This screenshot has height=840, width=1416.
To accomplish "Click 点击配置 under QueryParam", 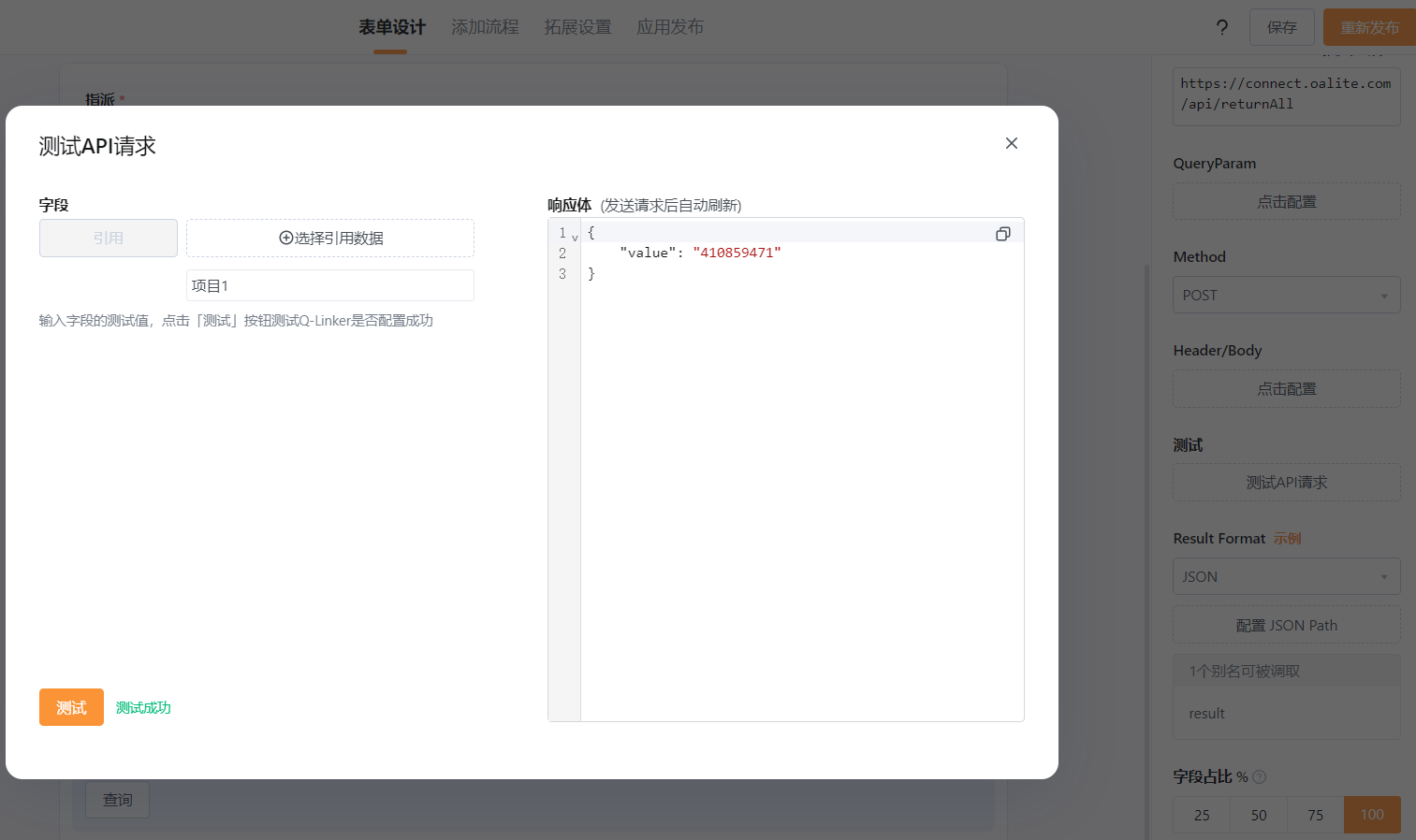I will tap(1287, 201).
